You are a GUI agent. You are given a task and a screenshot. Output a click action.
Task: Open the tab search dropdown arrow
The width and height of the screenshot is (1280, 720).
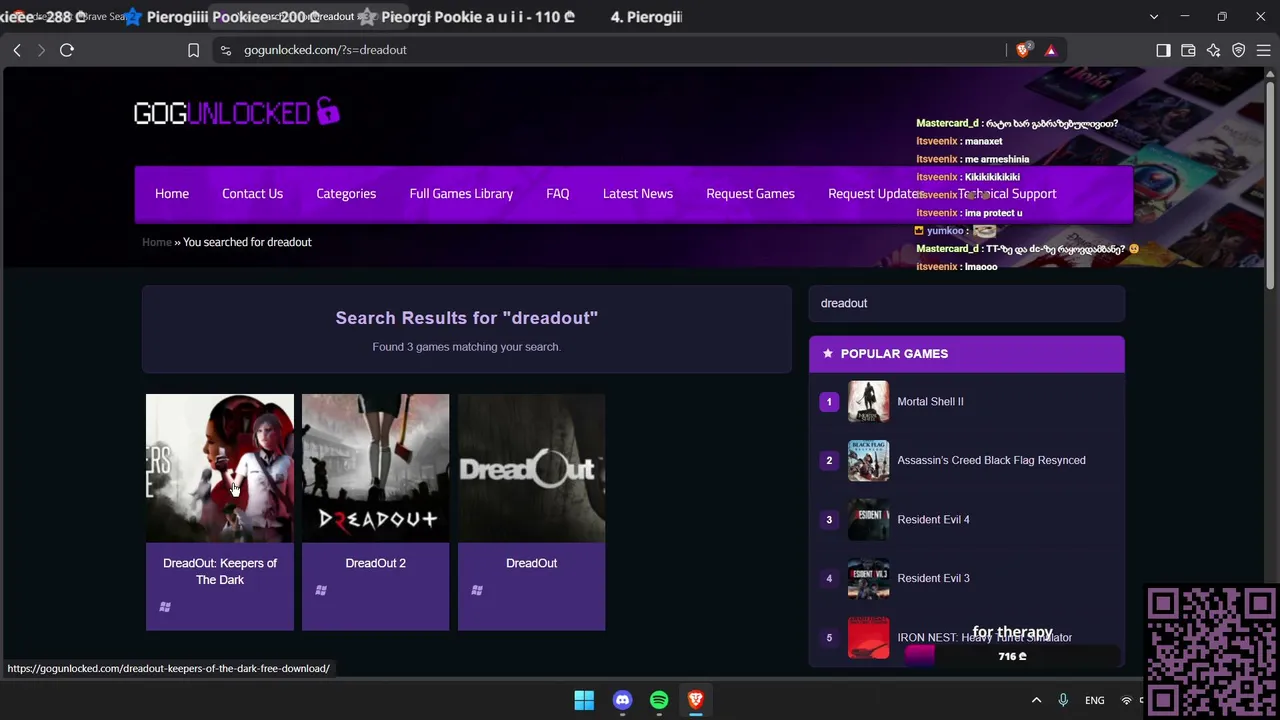[1154, 17]
